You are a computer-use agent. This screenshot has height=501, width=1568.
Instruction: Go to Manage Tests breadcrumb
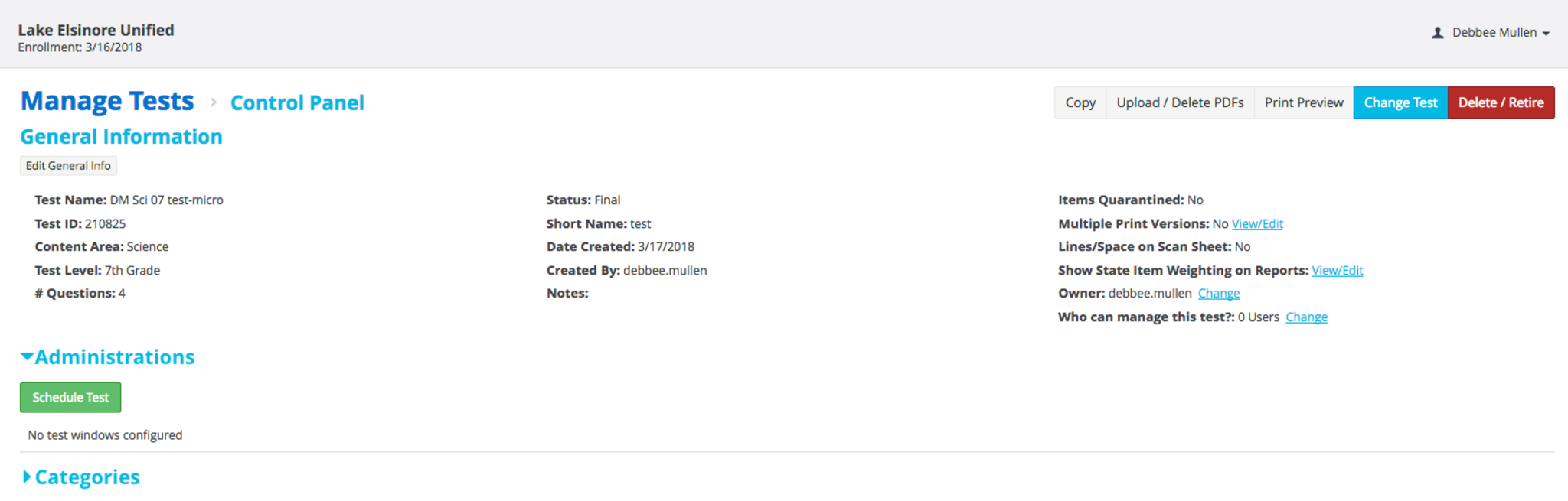coord(107,102)
